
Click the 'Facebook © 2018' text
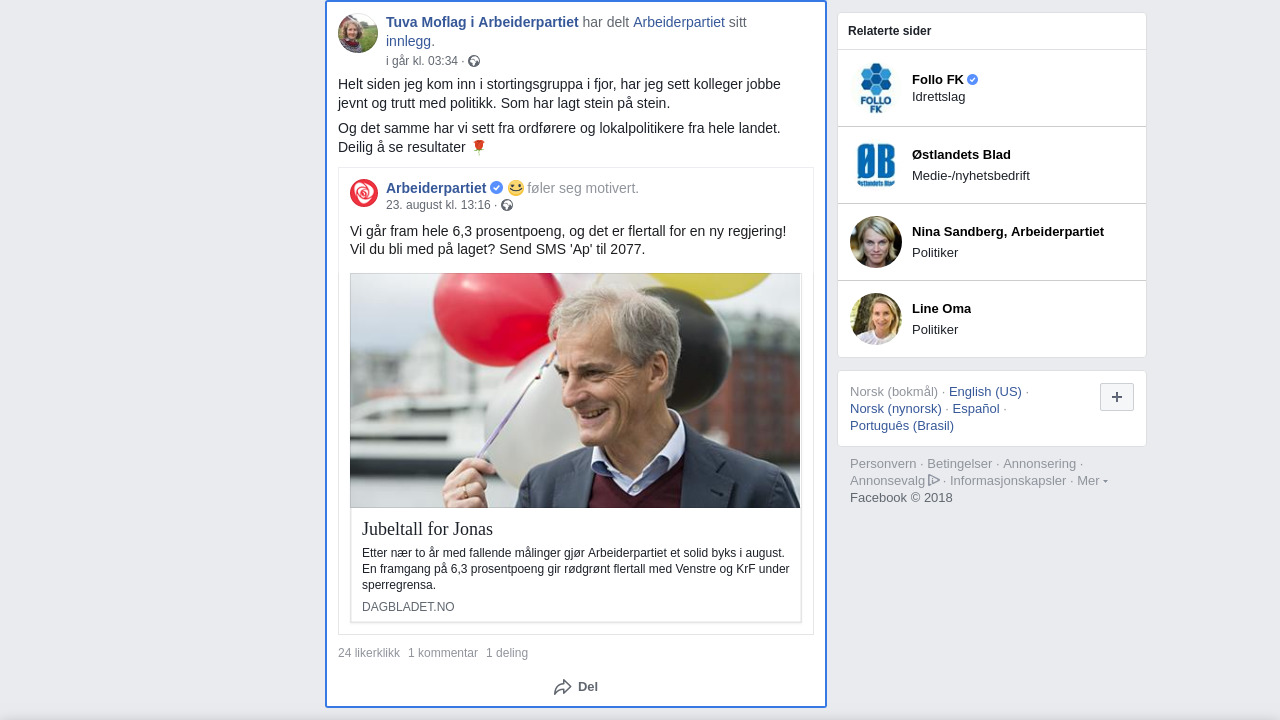click(x=901, y=498)
